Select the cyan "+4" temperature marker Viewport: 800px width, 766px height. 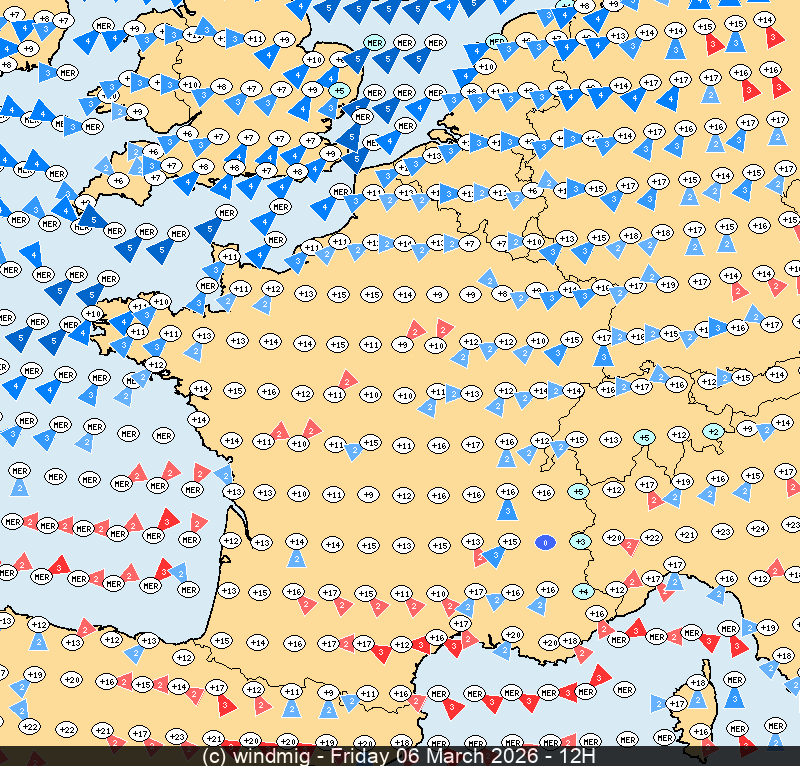[584, 591]
